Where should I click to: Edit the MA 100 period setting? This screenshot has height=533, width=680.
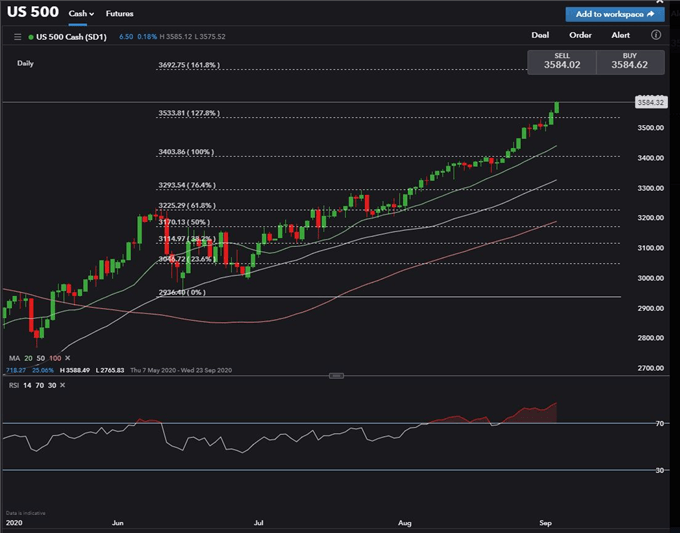click(55, 358)
